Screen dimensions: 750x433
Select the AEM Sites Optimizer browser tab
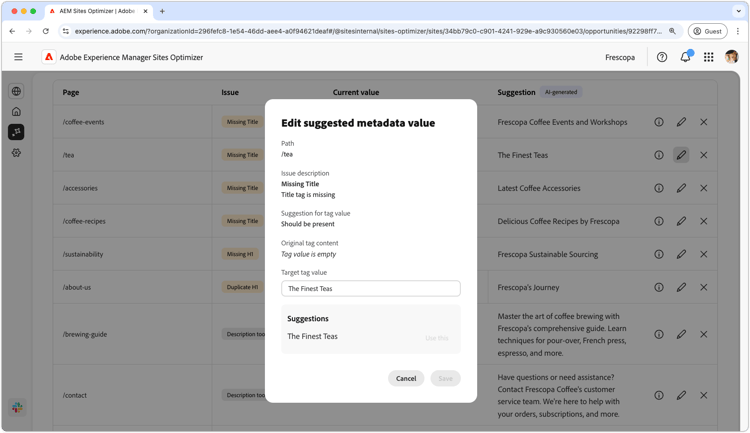point(95,11)
